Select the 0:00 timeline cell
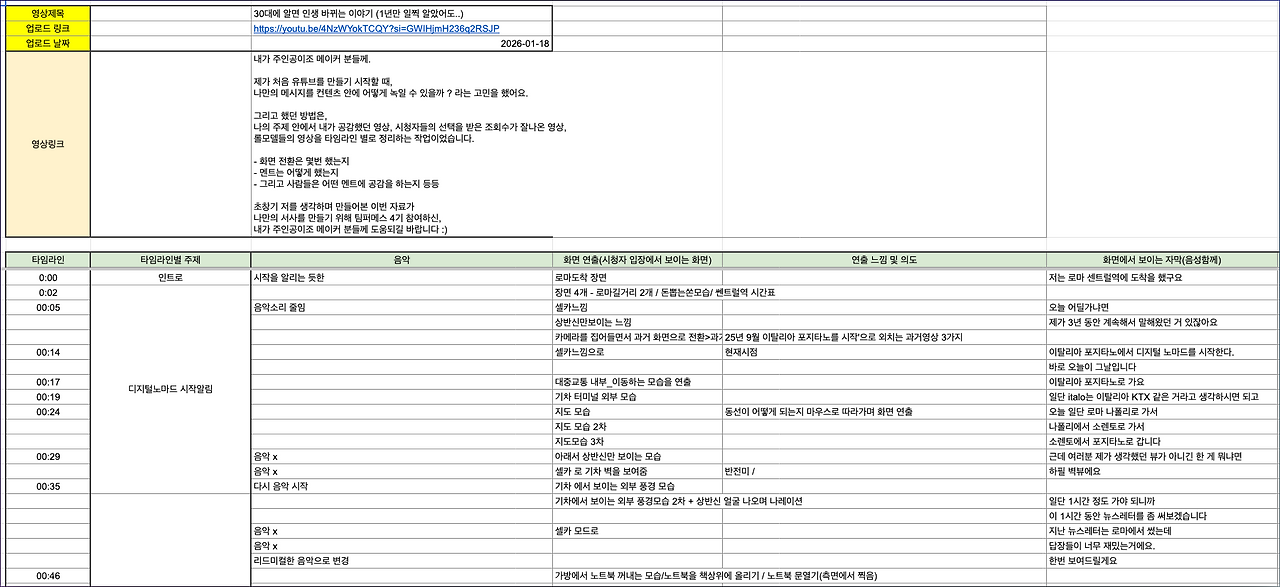The width and height of the screenshot is (1280, 587). (x=47, y=277)
